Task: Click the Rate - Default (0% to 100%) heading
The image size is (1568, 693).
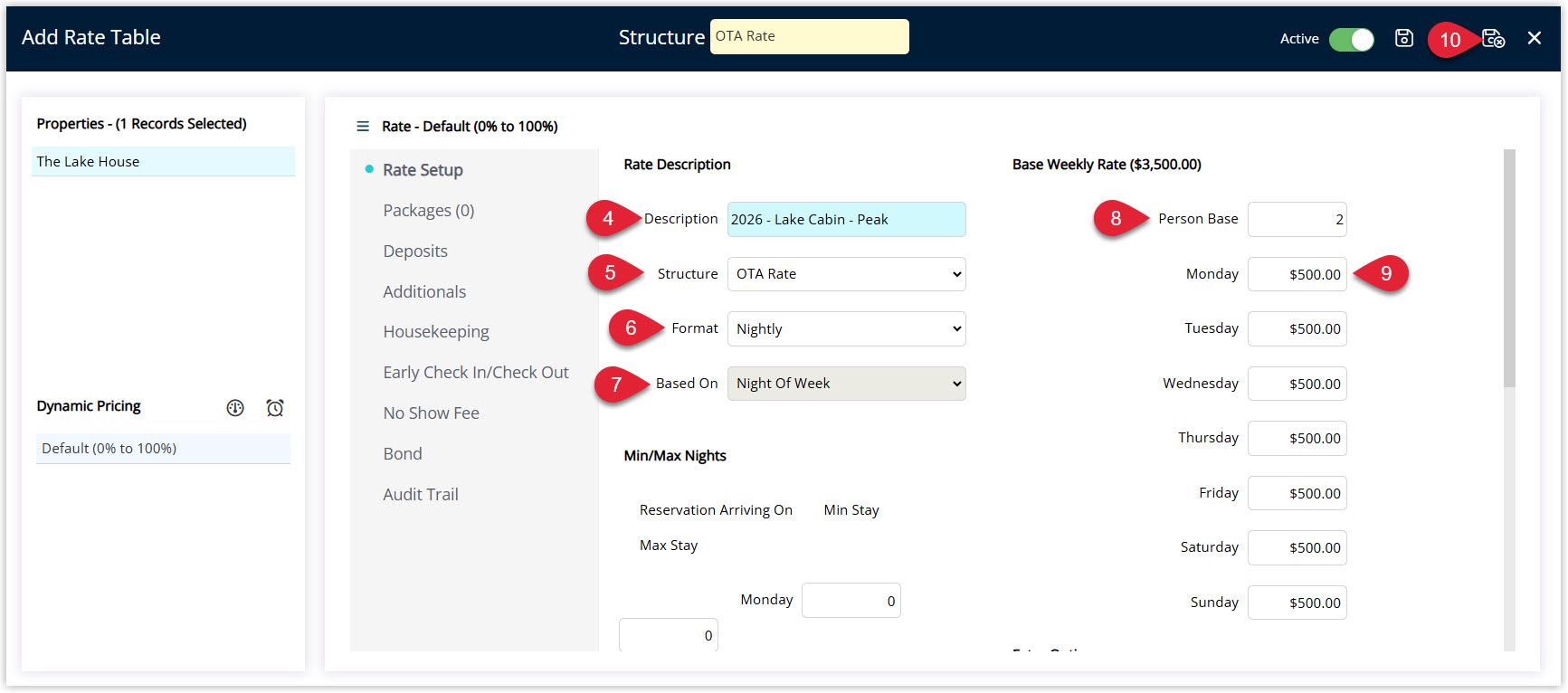Action: pyautogui.click(x=470, y=127)
